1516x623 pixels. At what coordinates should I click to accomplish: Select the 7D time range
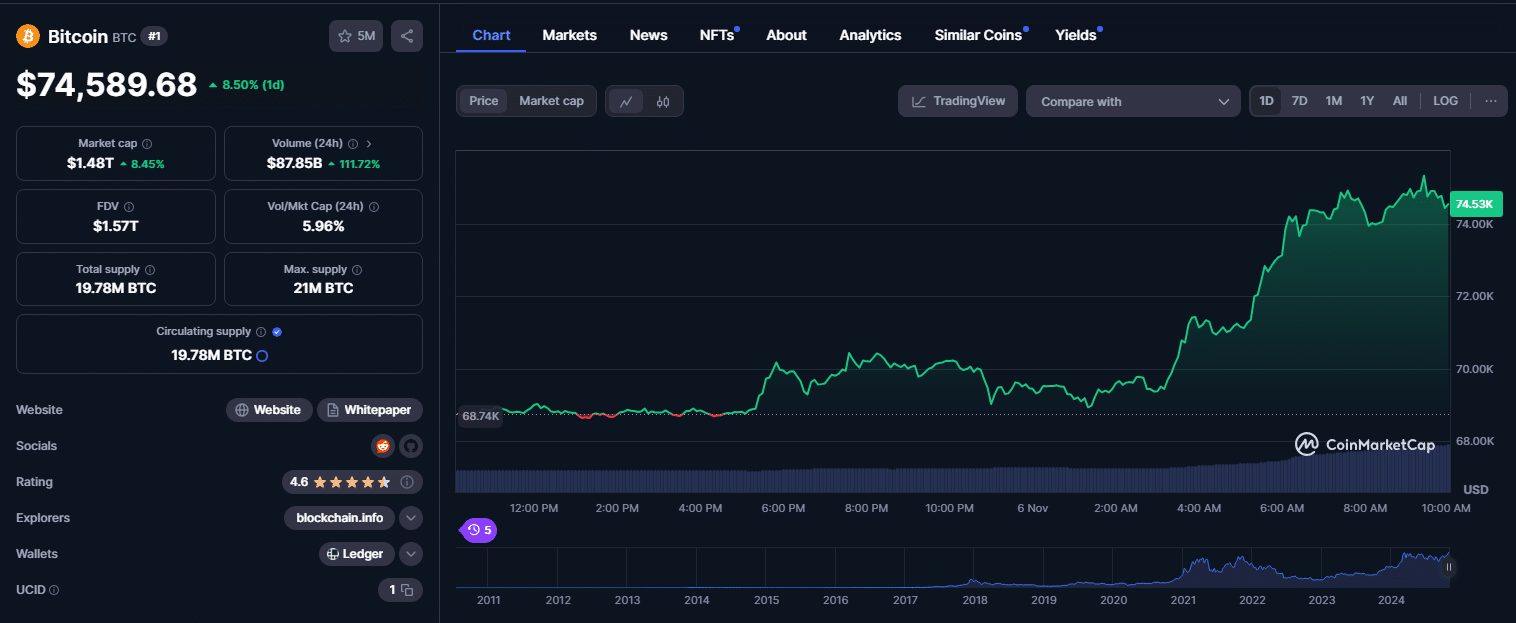click(1299, 101)
